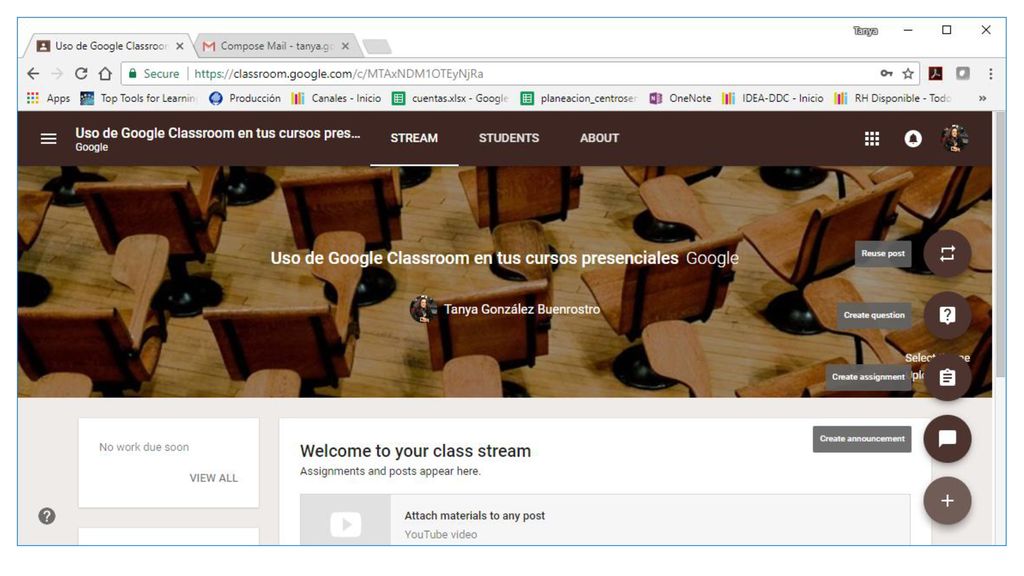Click "Attach materials to any post" text
Viewport: 1024px width, 576px height.
(475, 515)
